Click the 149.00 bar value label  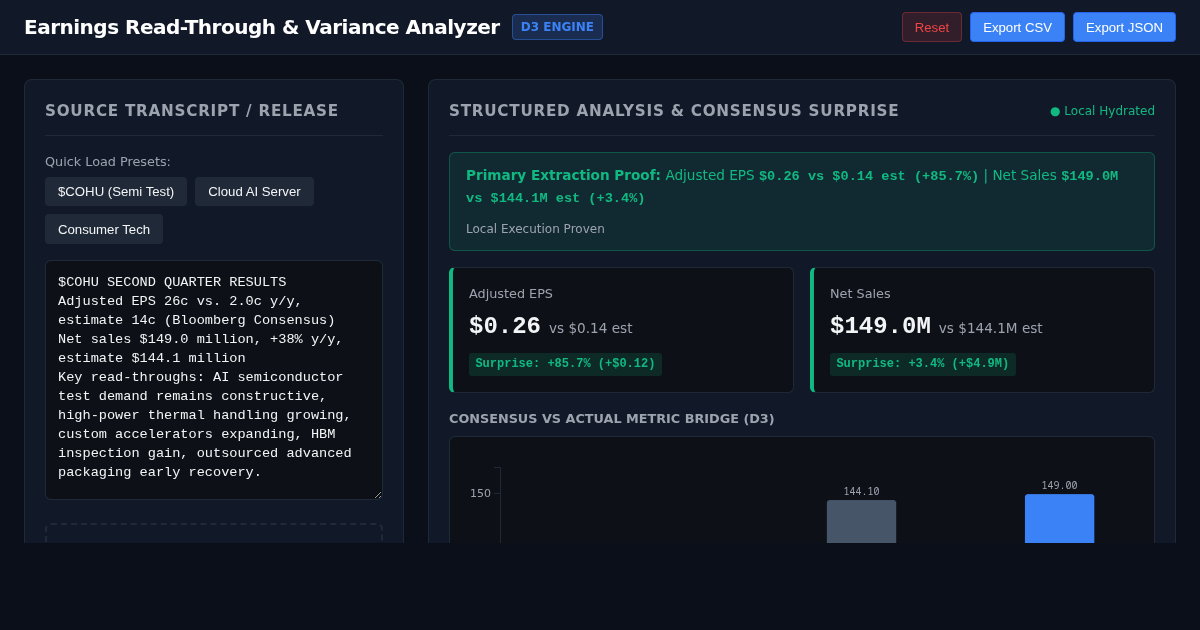tap(1059, 485)
